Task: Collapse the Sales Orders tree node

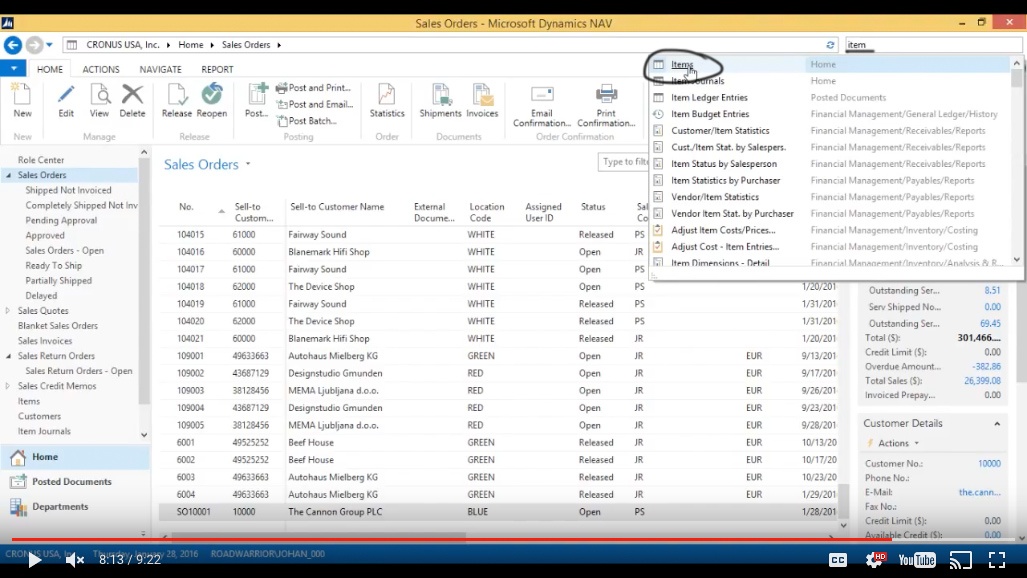Action: [x=9, y=175]
